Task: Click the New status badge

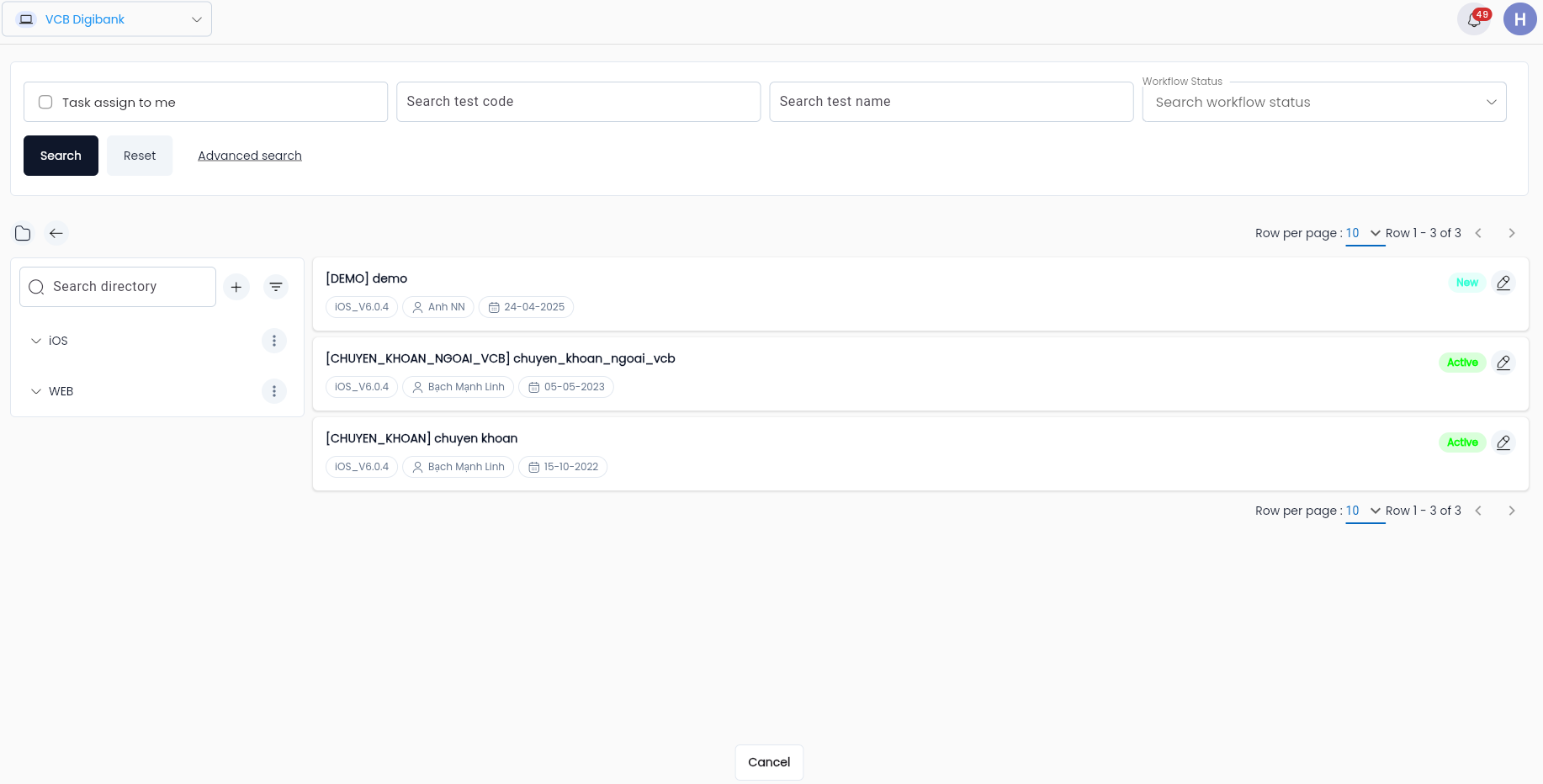Action: tap(1467, 283)
